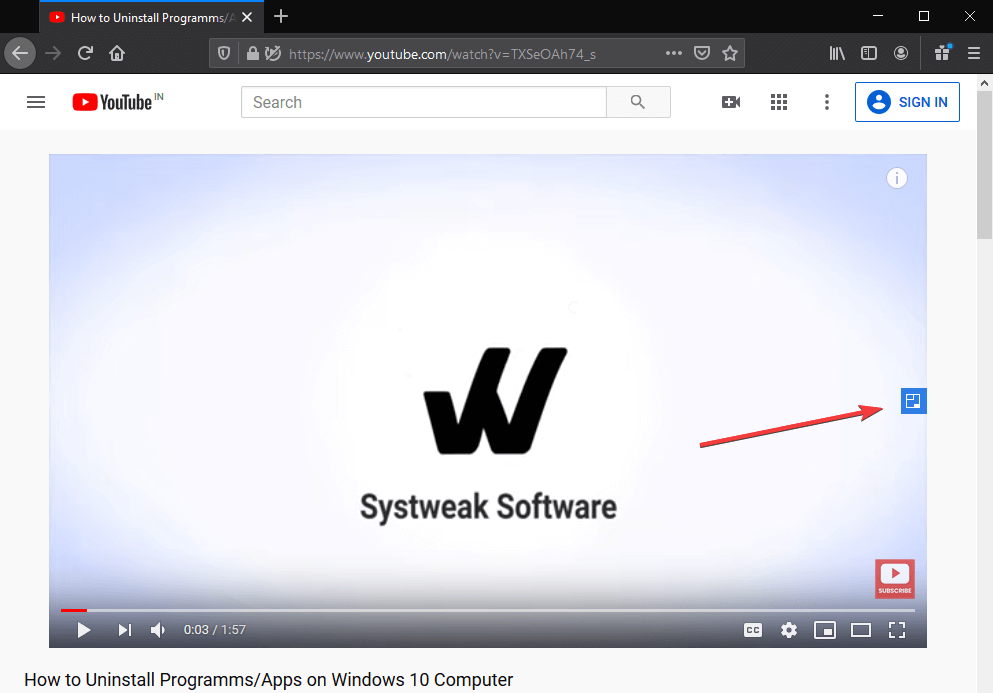Enter full screen mode
Viewport: 993px width, 693px height.
click(x=897, y=630)
